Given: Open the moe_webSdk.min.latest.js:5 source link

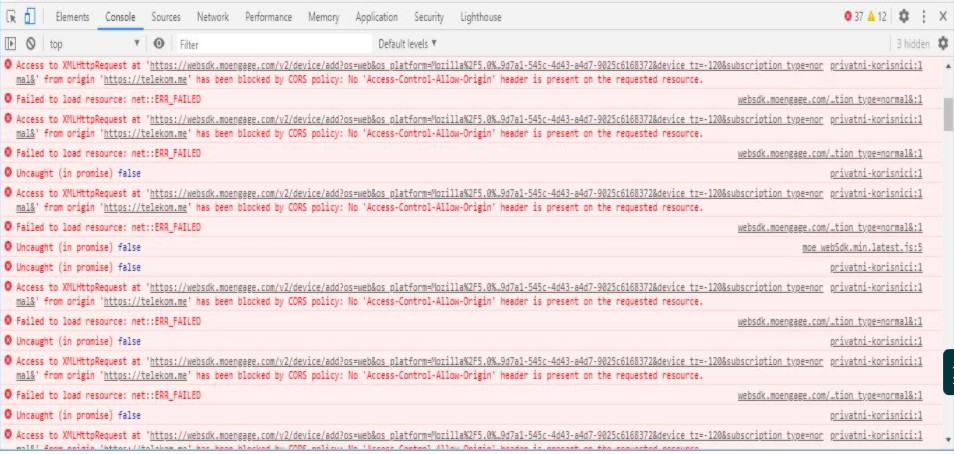Looking at the screenshot, I should click(x=864, y=247).
